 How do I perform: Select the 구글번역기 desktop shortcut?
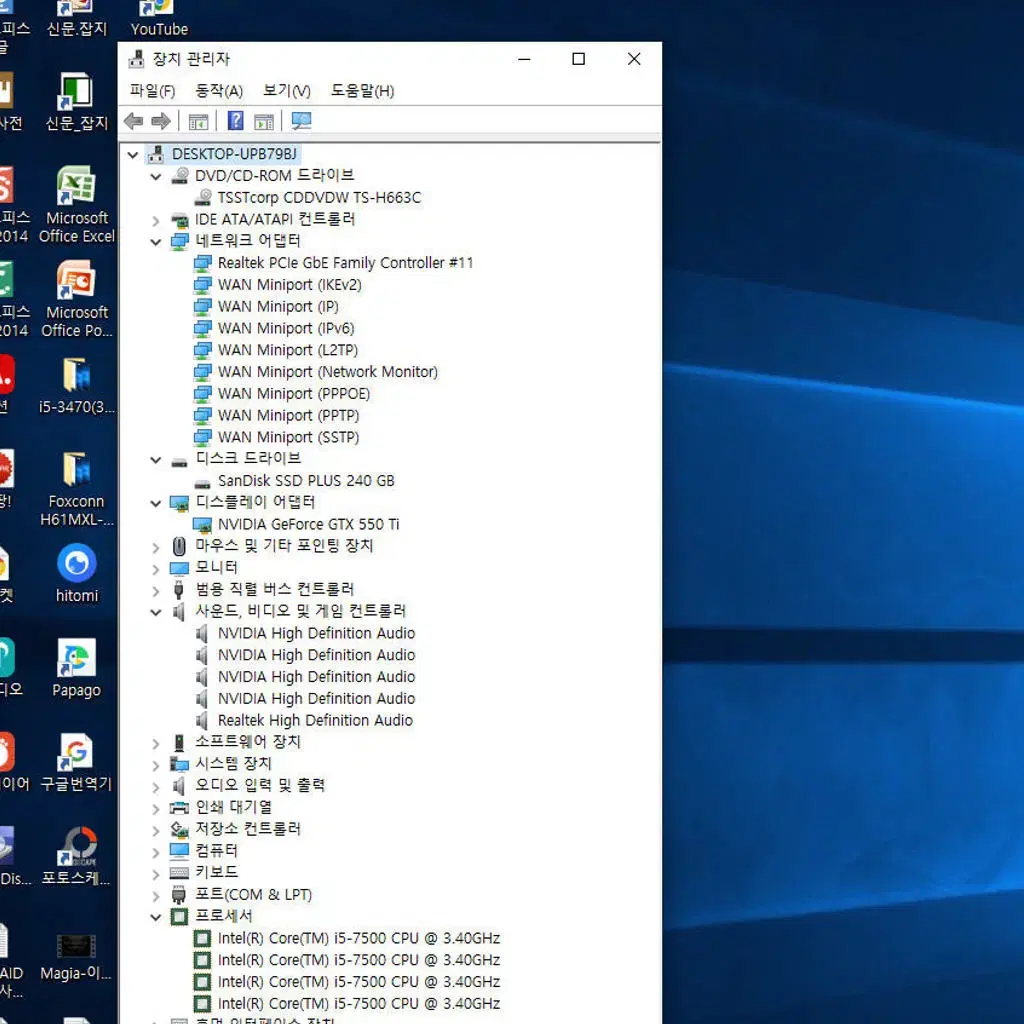76,762
